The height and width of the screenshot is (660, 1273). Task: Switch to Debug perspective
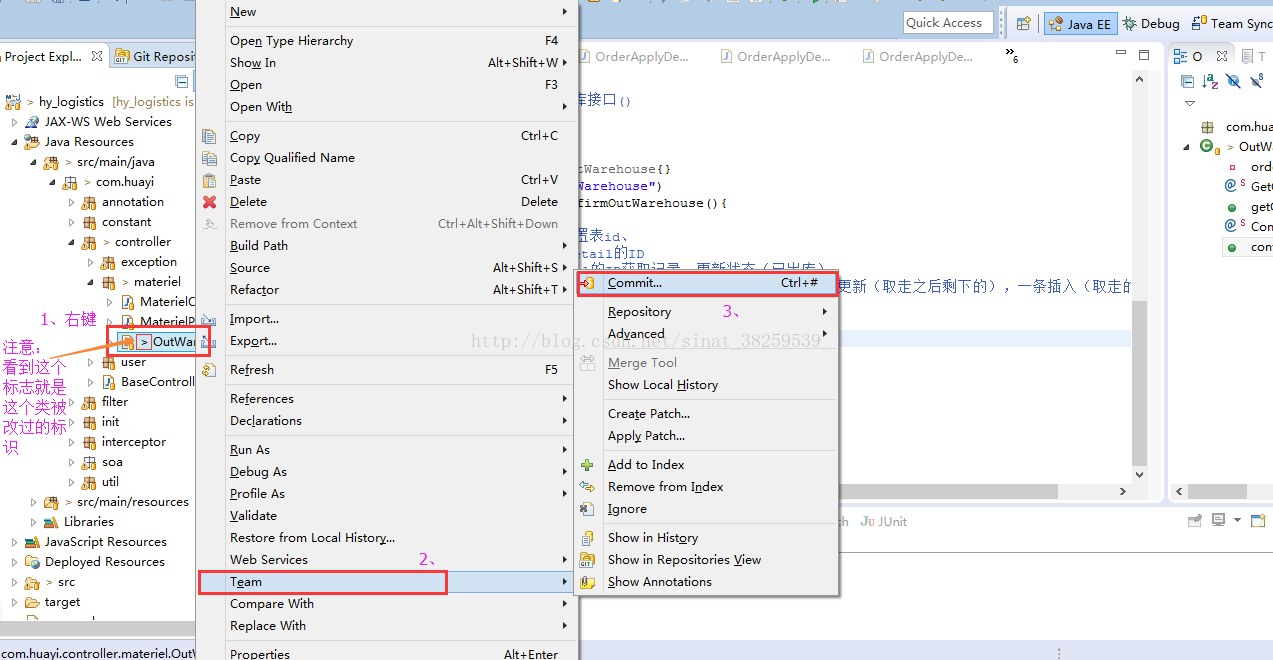tap(1151, 24)
